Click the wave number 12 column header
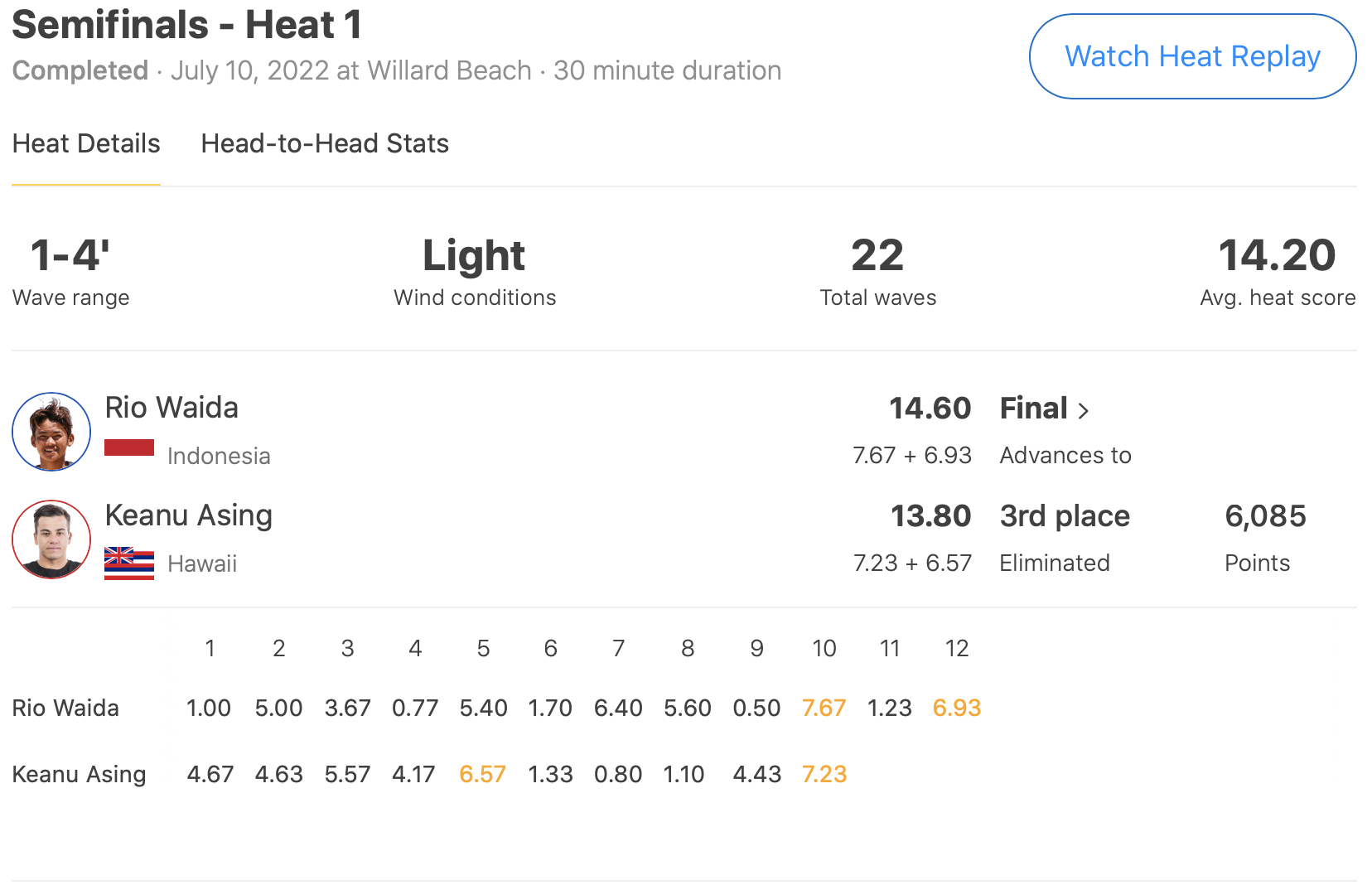 tap(956, 648)
